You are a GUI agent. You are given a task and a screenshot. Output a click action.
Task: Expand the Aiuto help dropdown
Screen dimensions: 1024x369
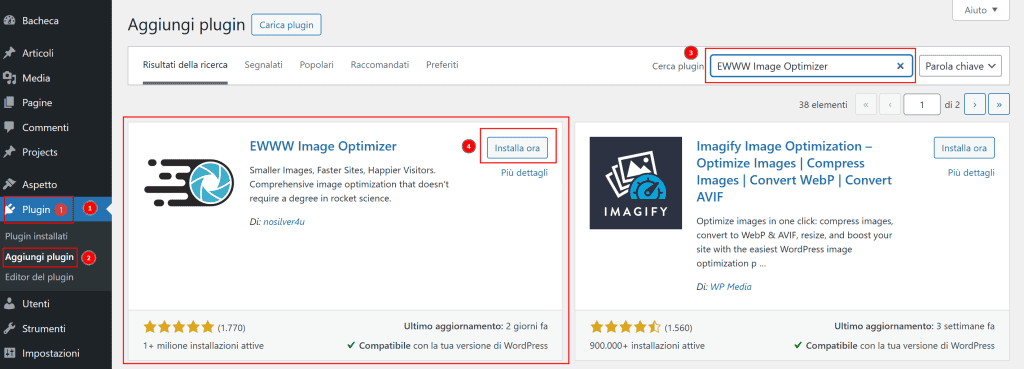pyautogui.click(x=981, y=10)
